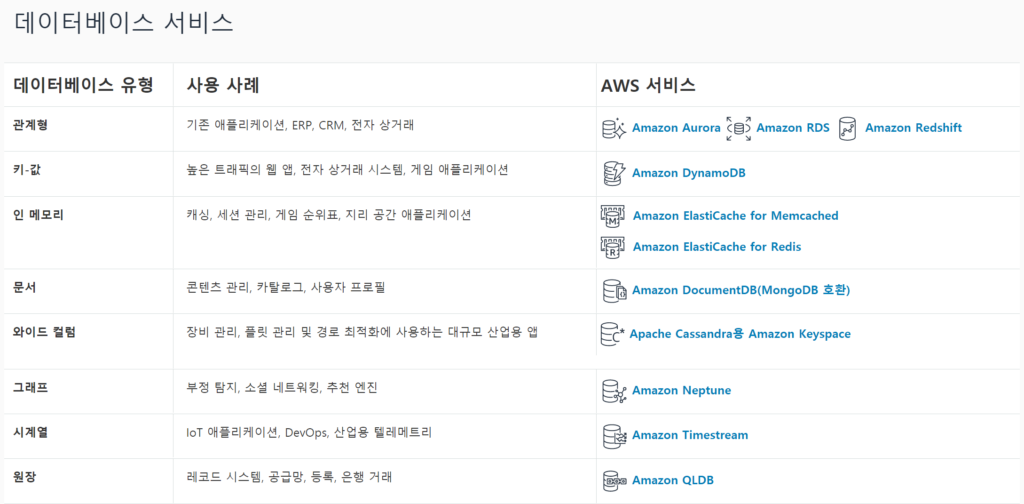Click the Amazon RDS icon

[738, 128]
